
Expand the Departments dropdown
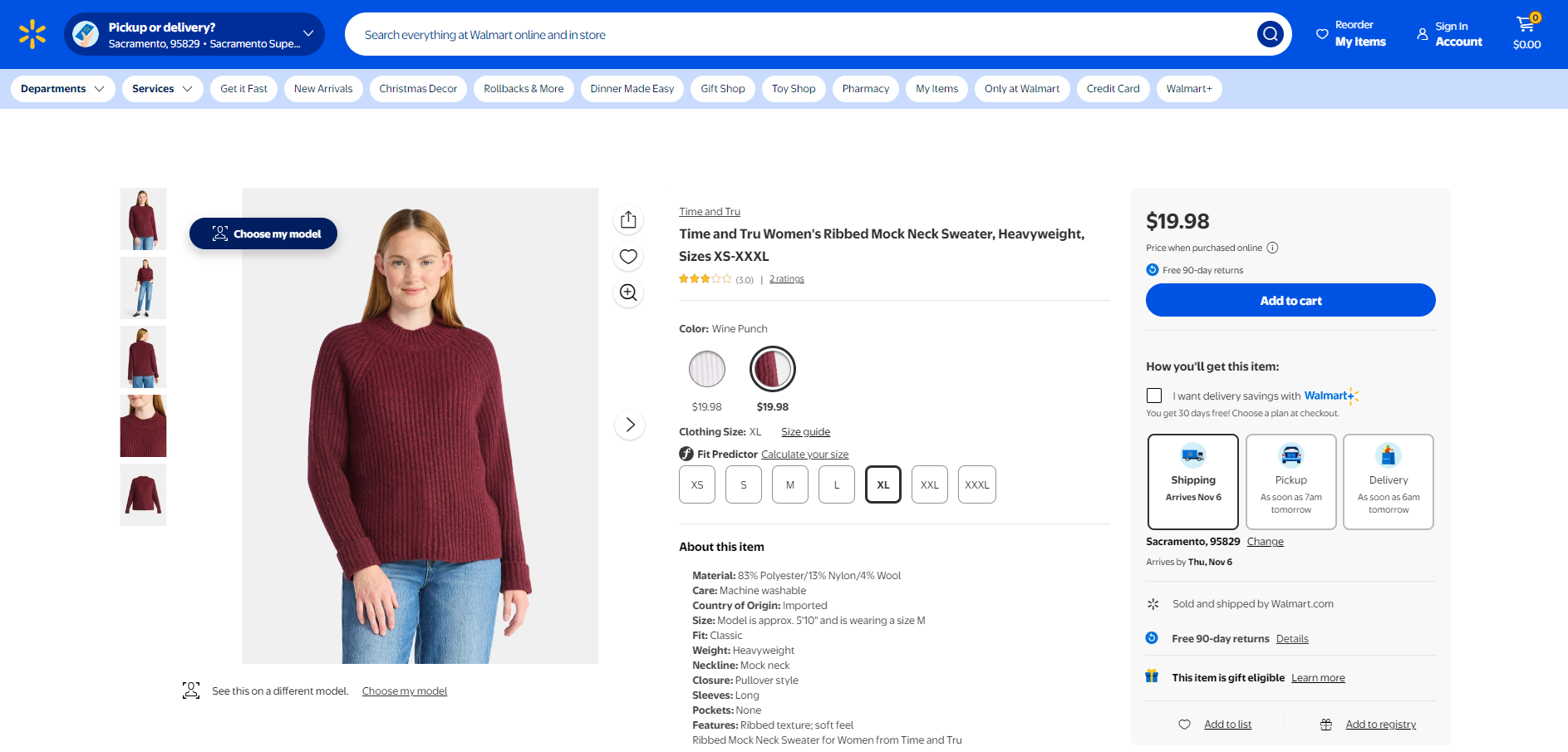pyautogui.click(x=62, y=89)
